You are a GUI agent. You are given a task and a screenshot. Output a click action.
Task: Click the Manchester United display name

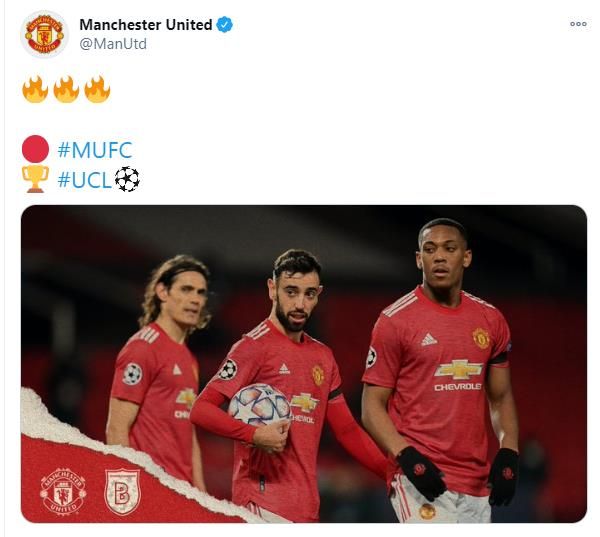coord(145,25)
